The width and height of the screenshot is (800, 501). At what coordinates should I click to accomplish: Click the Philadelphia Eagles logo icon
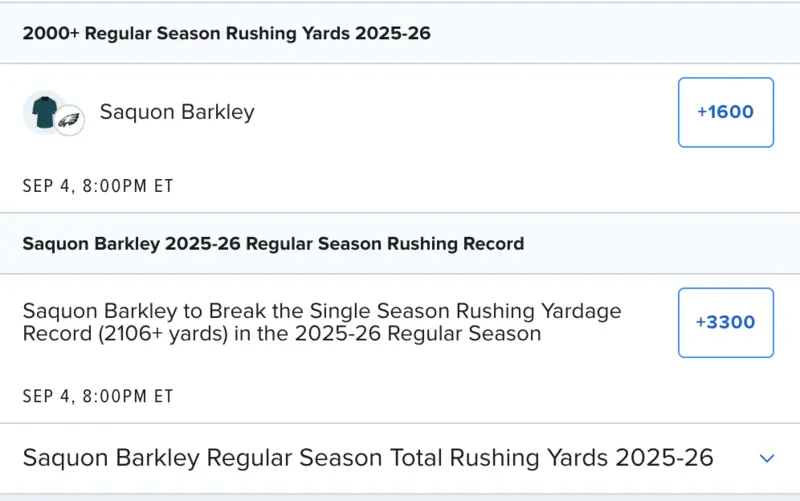pos(69,121)
